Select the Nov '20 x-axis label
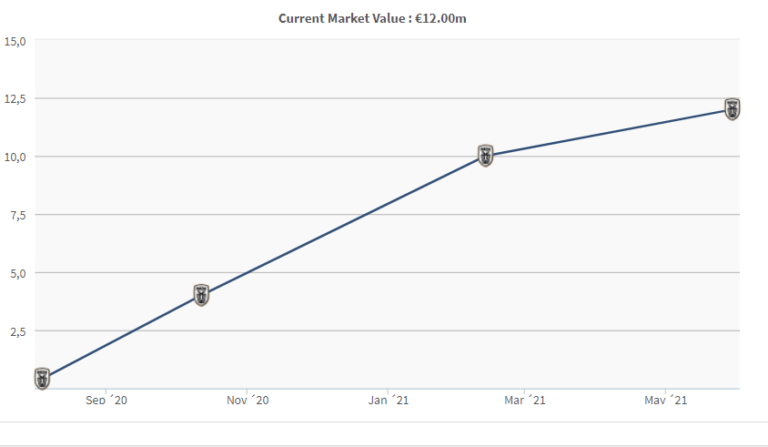 [248, 400]
